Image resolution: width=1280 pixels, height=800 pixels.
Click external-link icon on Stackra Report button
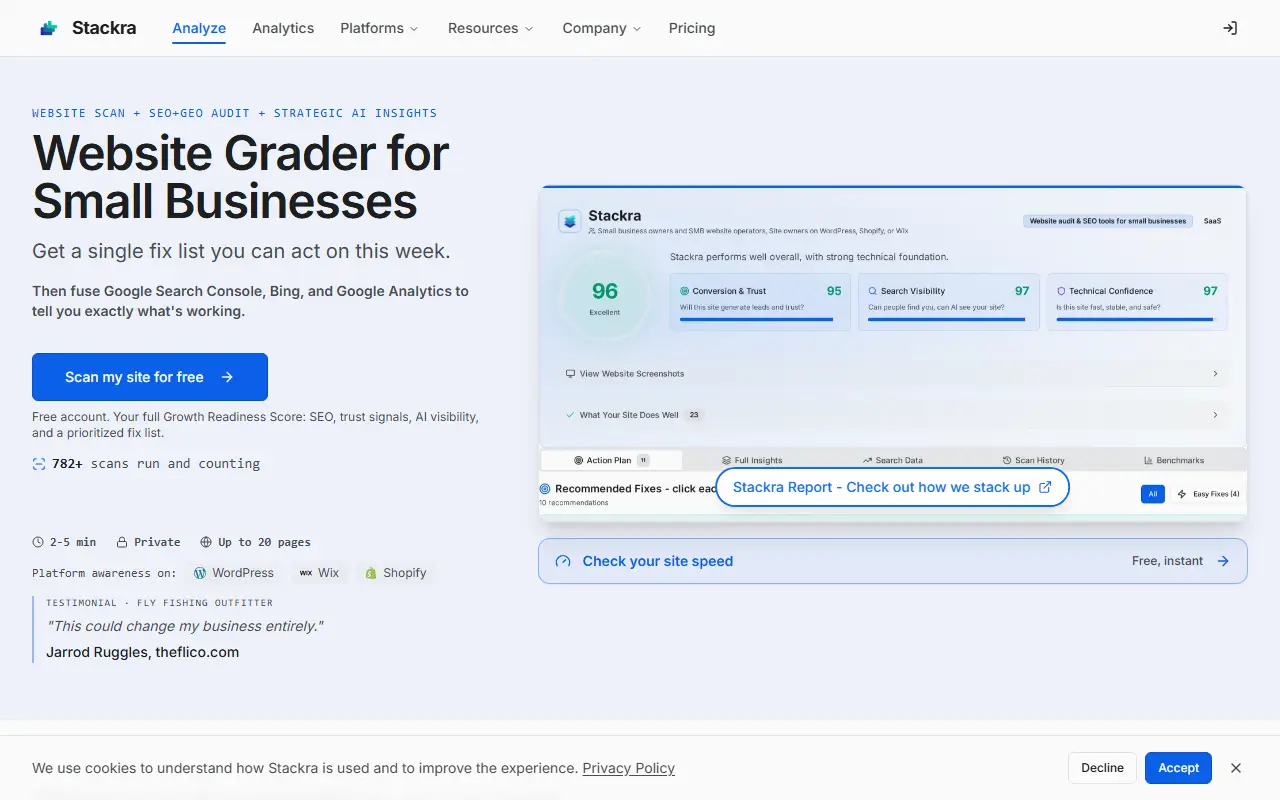point(1045,487)
